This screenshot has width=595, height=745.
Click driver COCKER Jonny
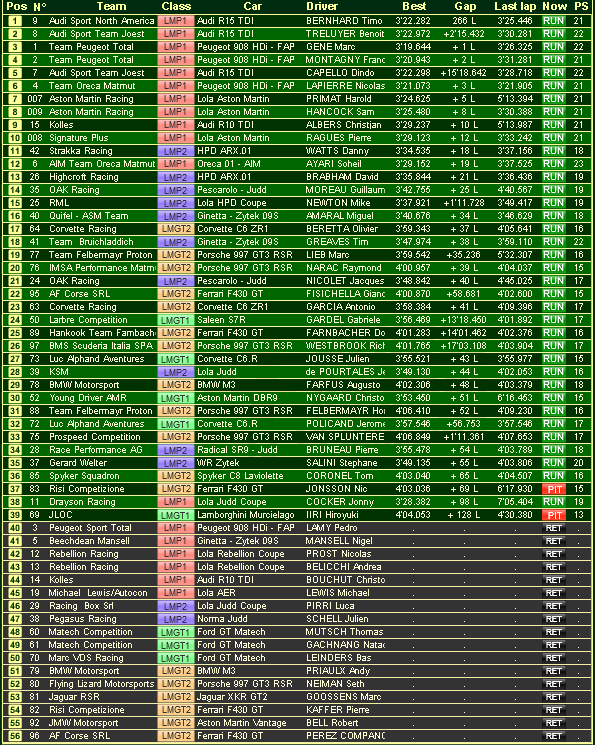point(340,502)
